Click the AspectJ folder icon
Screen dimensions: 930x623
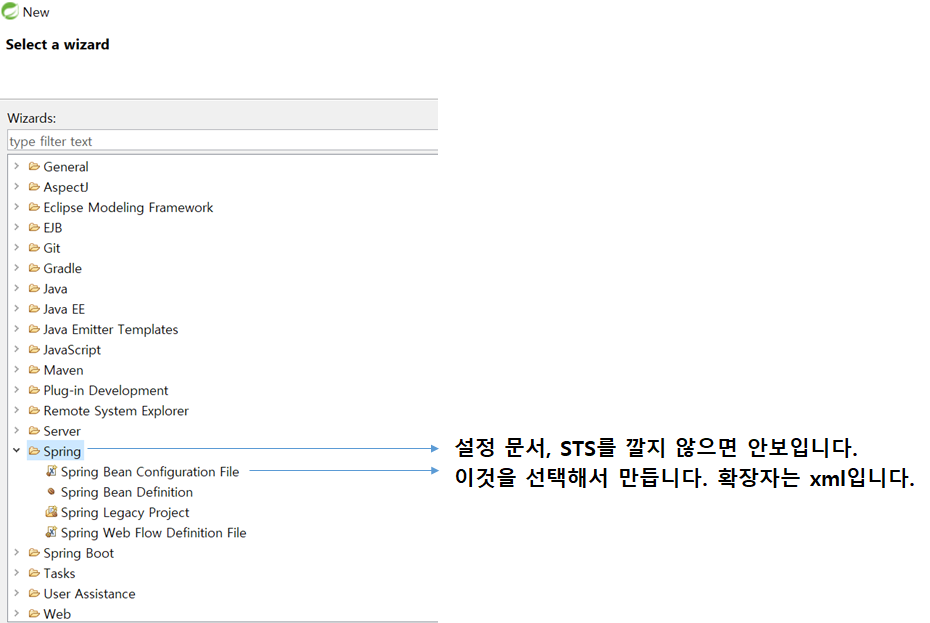tap(34, 187)
